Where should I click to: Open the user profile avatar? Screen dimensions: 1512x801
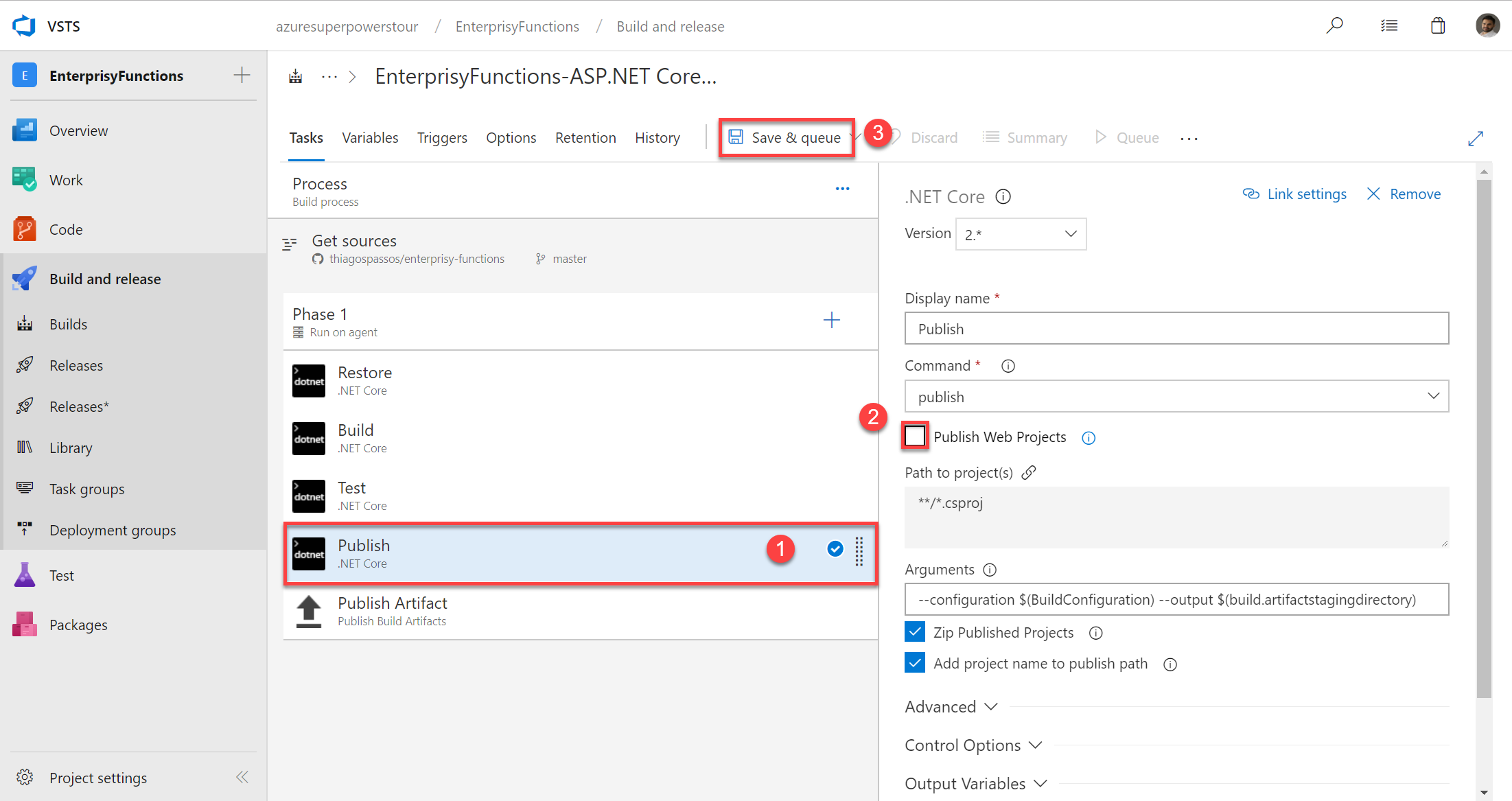pyautogui.click(x=1487, y=26)
